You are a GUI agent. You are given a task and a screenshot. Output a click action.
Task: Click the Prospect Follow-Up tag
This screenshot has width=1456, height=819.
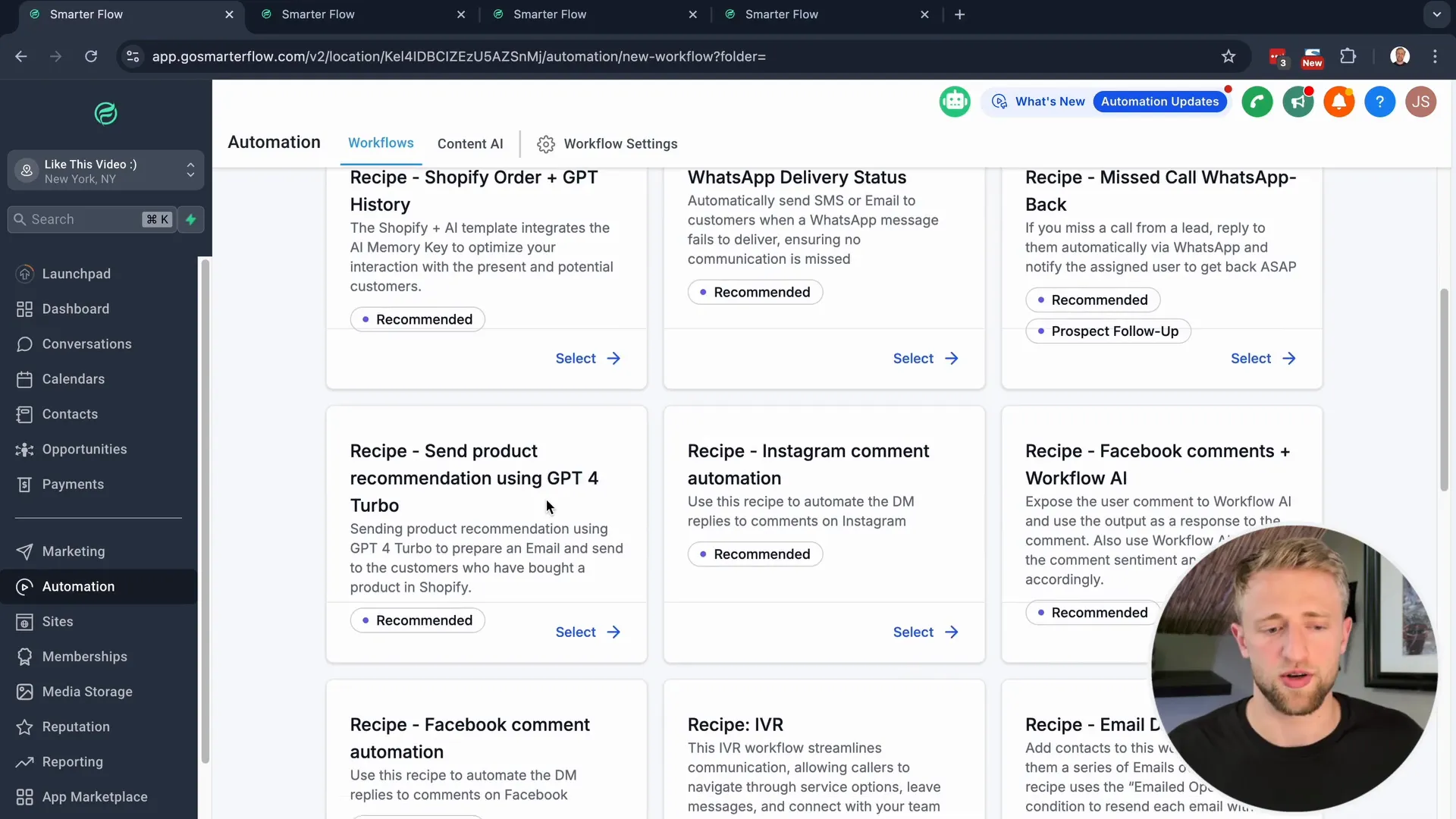pyautogui.click(x=1108, y=331)
